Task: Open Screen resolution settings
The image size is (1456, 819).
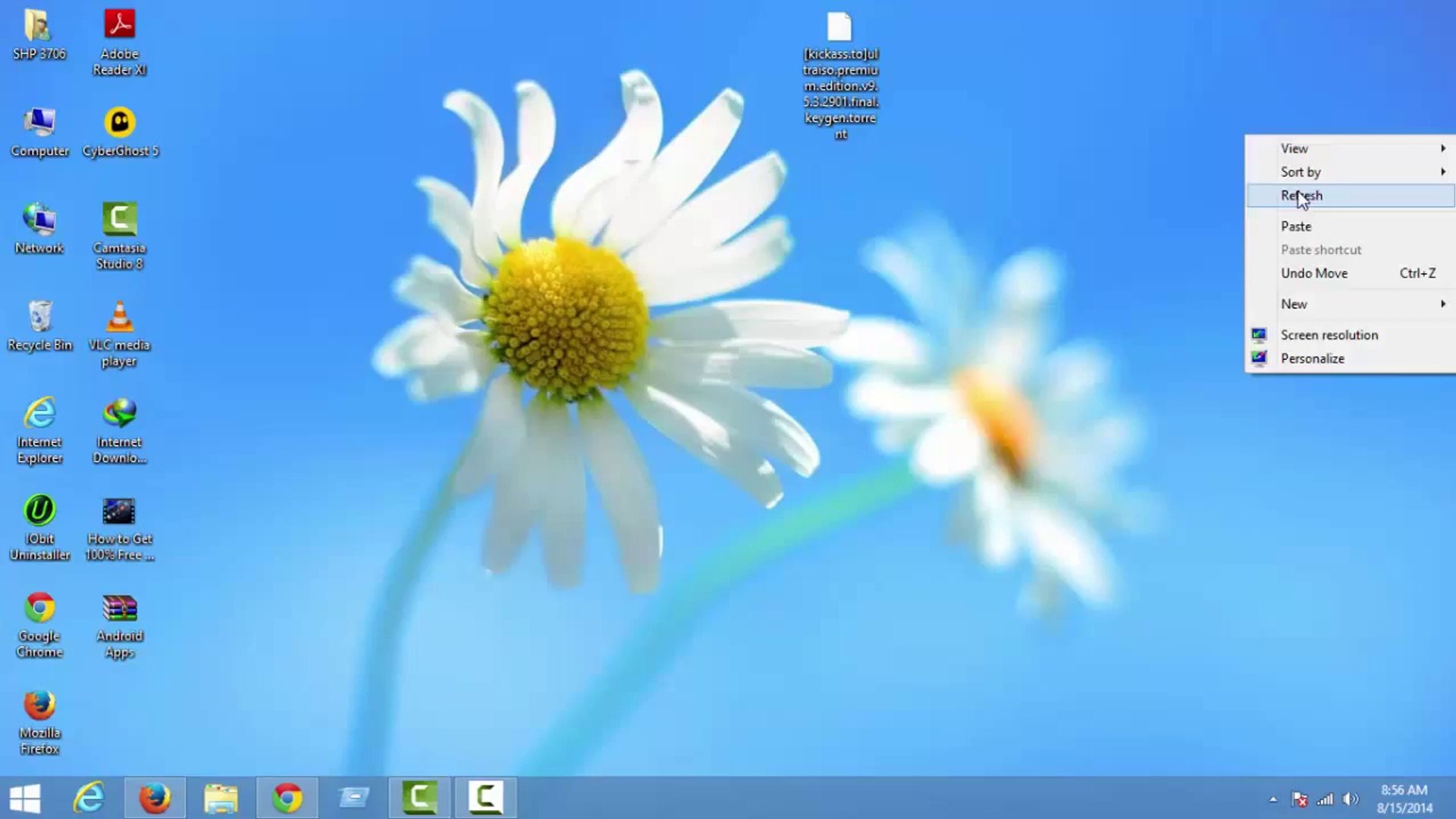Action: click(x=1351, y=335)
